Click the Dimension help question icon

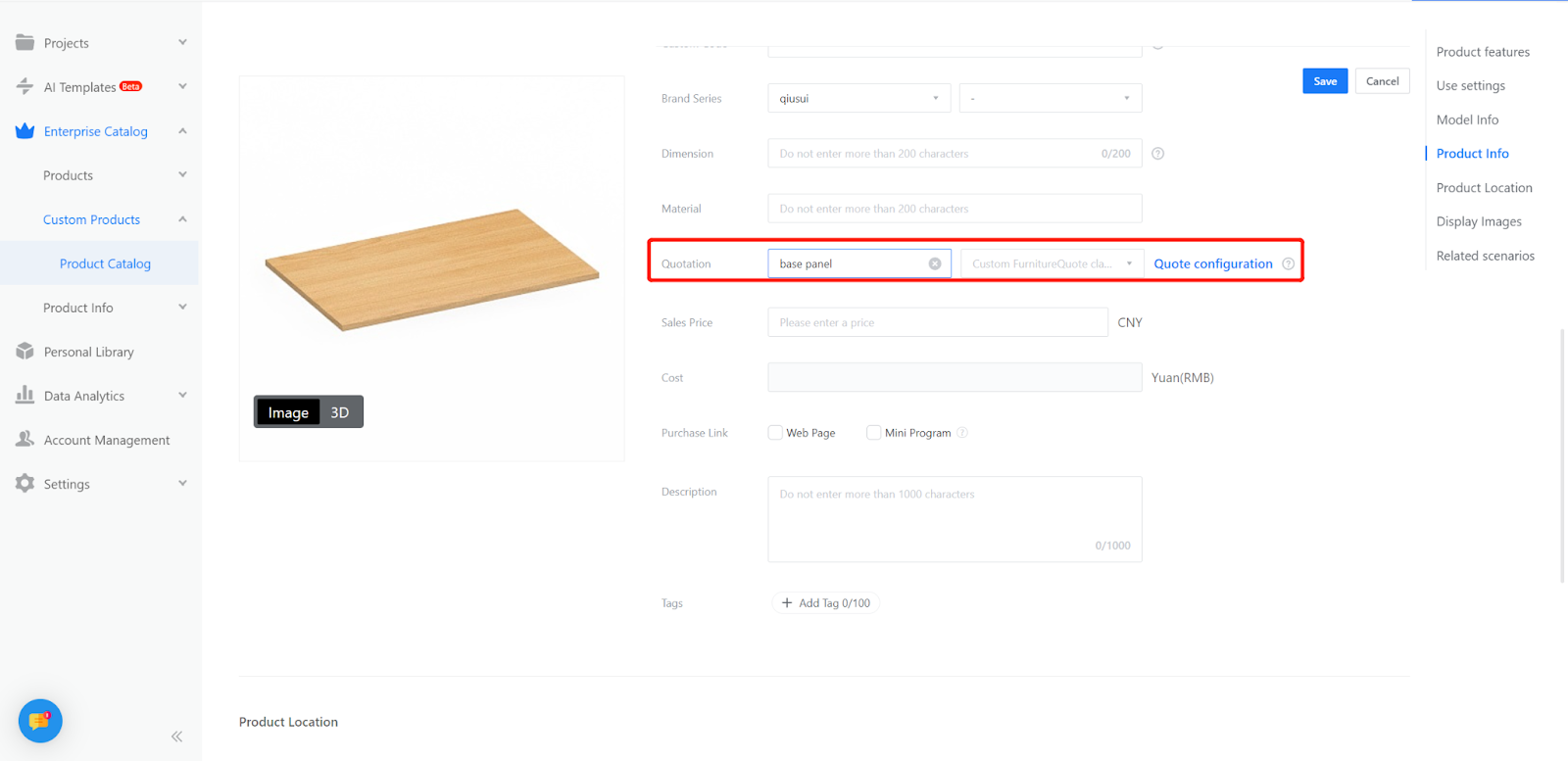[1157, 154]
